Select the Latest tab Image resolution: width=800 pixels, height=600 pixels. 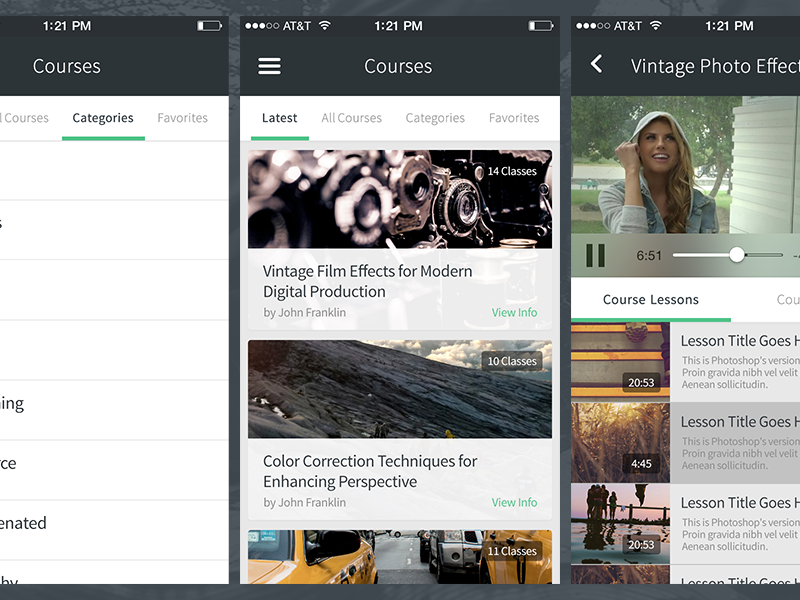[279, 118]
